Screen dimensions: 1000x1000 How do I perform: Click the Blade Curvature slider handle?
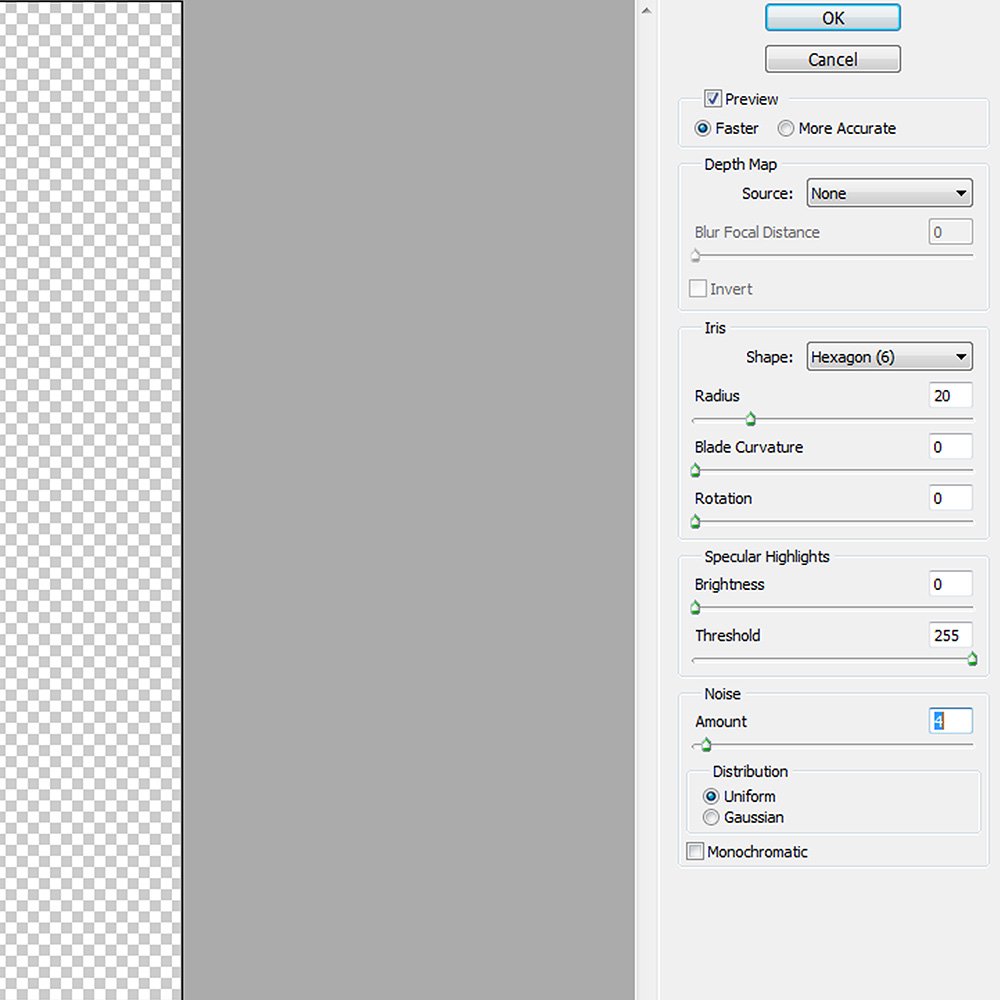click(696, 471)
